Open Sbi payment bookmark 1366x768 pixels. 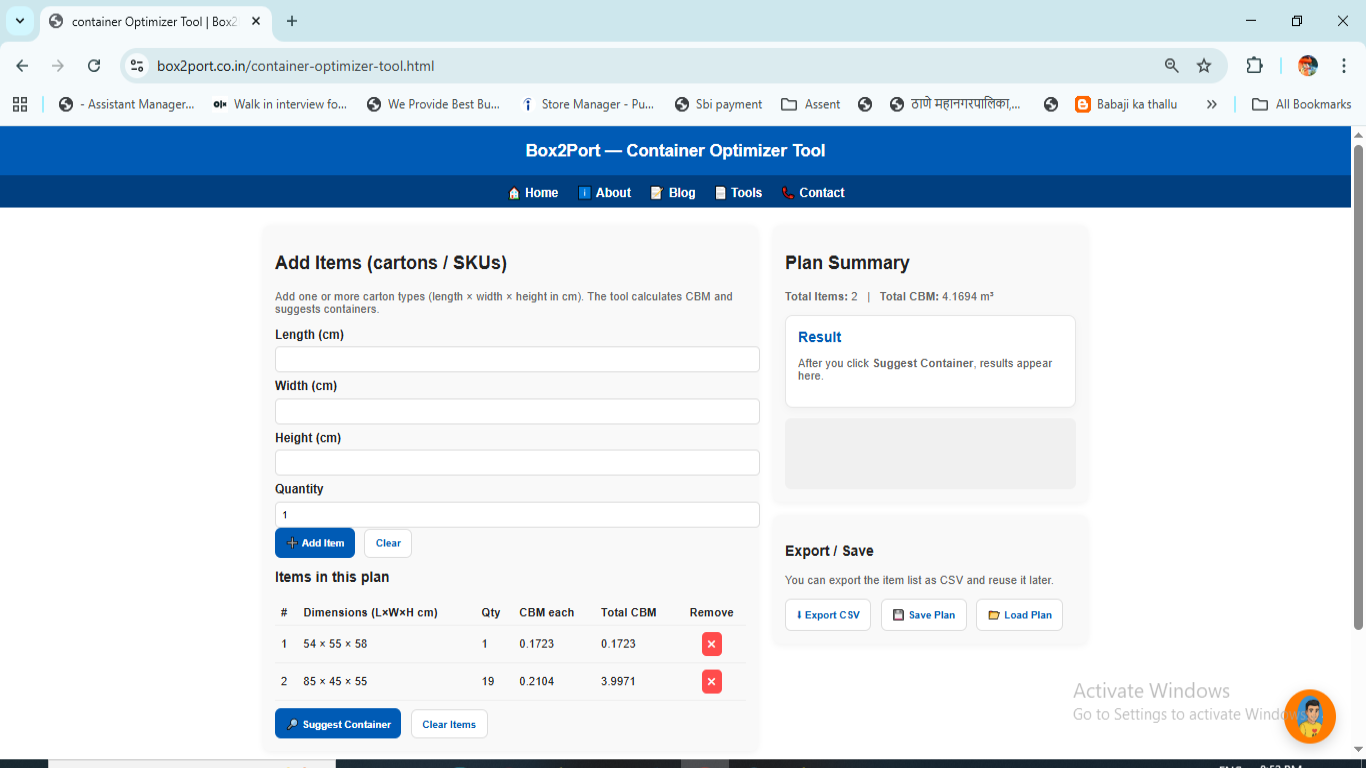click(x=718, y=104)
